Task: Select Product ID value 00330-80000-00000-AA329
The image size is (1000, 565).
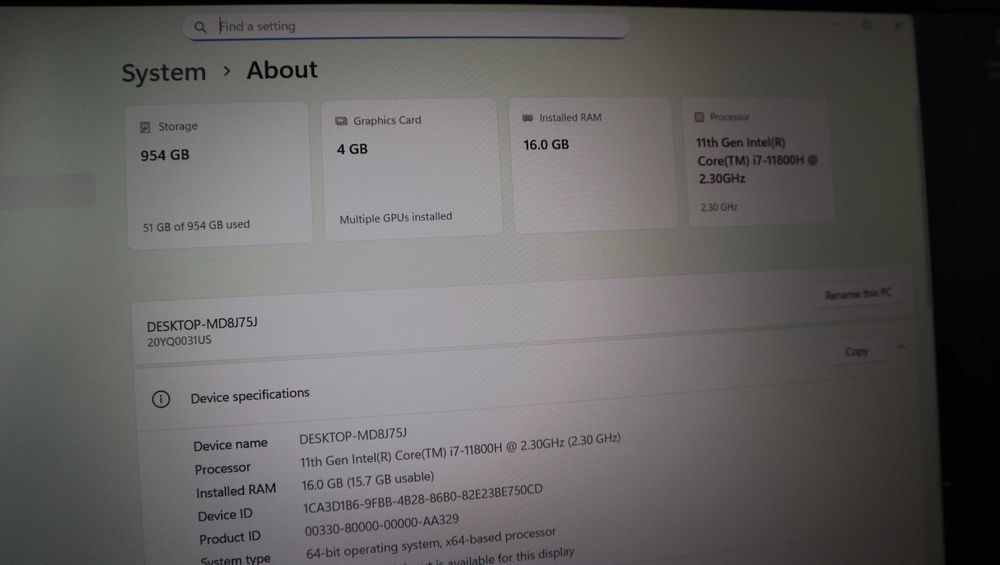Action: [381, 525]
